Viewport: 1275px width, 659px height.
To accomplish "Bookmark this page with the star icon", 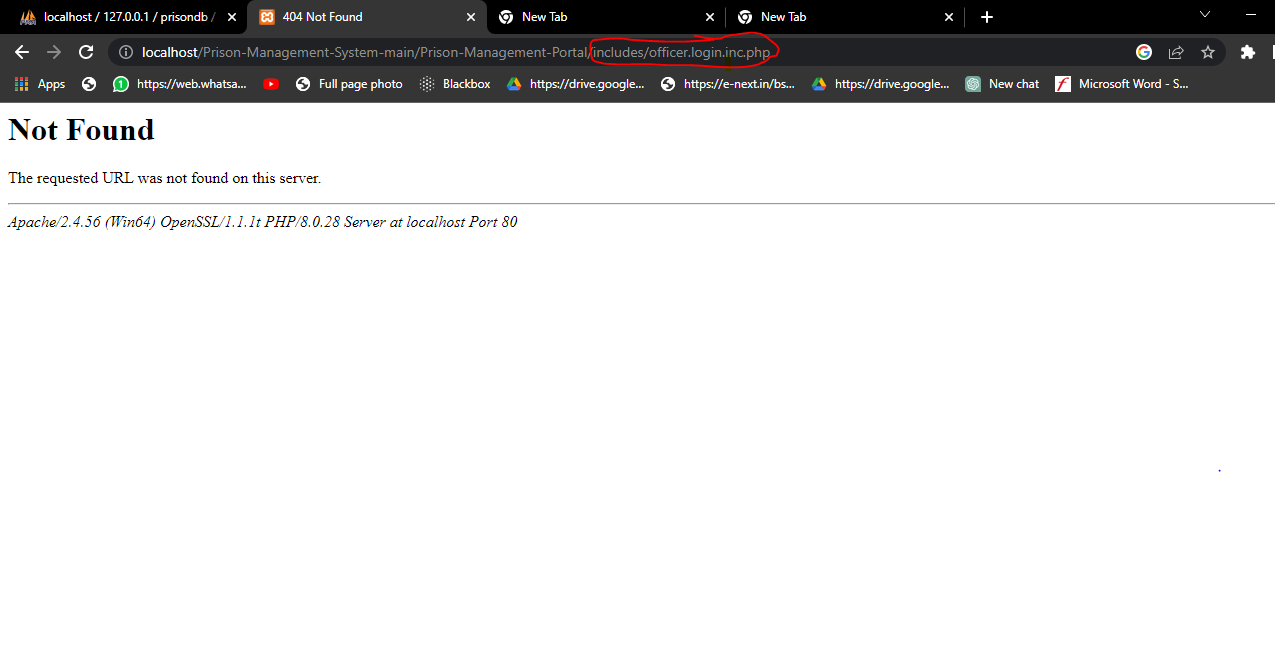I will pos(1208,51).
